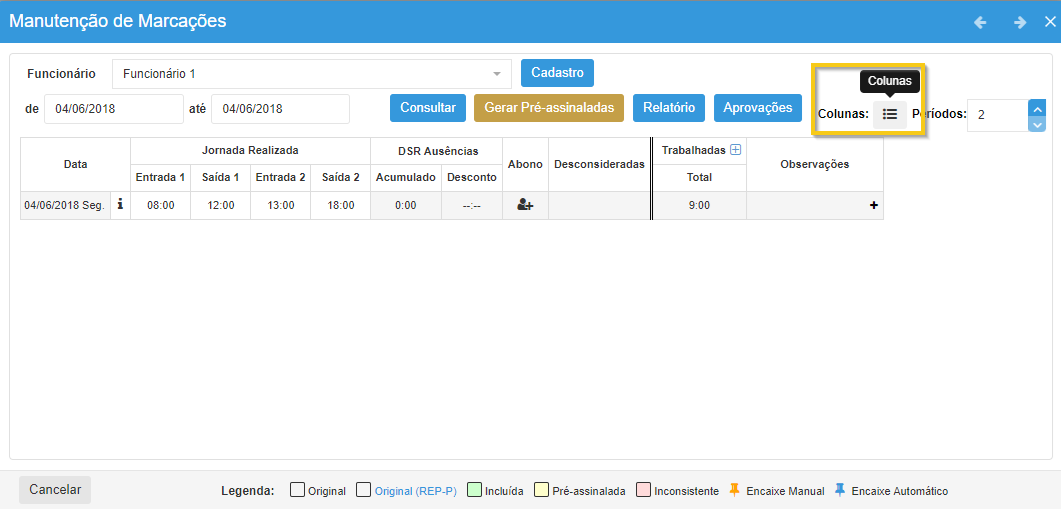Go back with the left arrow
The height and width of the screenshot is (509, 1061).
(x=980, y=22)
